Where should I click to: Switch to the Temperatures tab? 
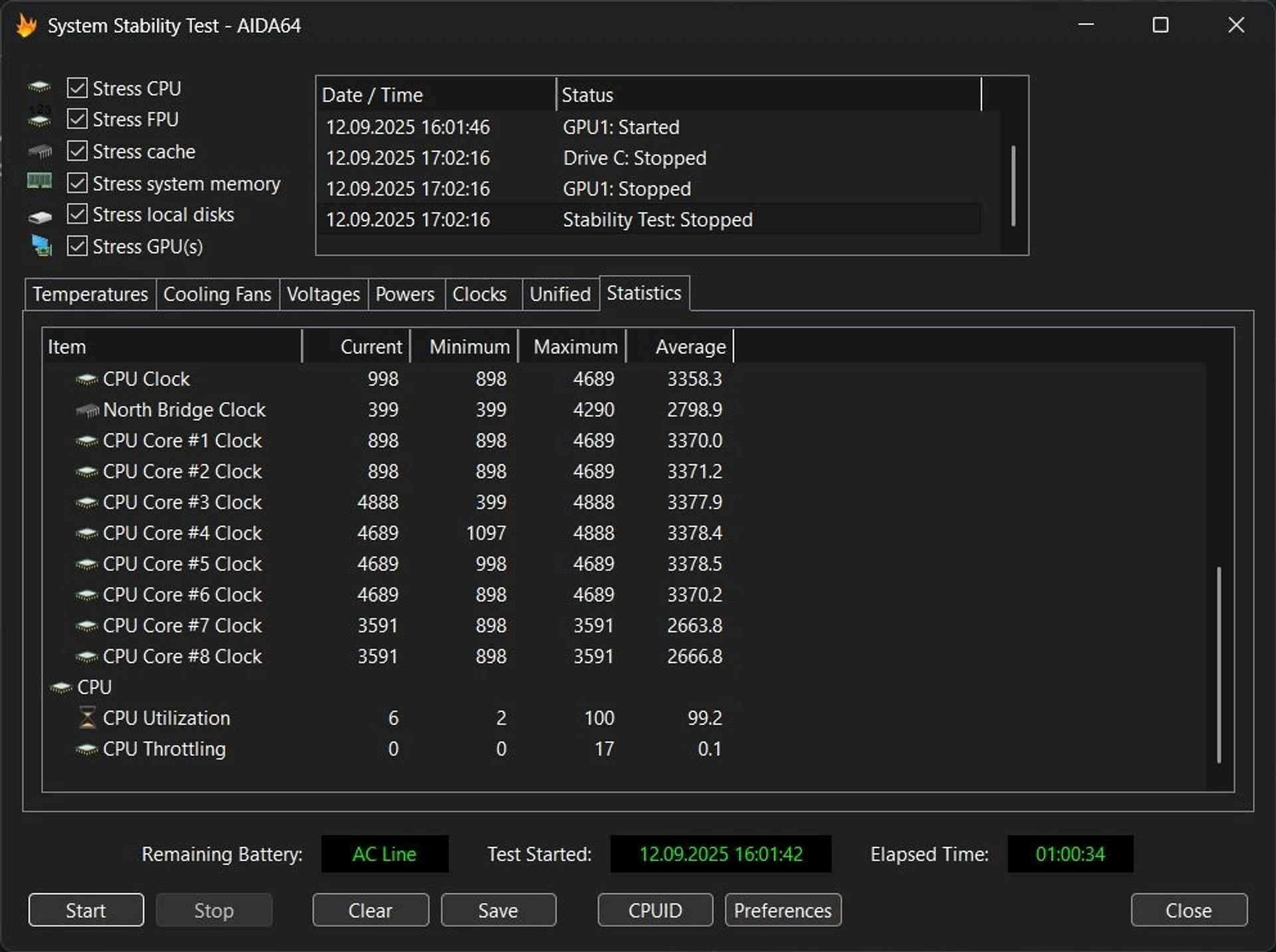(90, 294)
